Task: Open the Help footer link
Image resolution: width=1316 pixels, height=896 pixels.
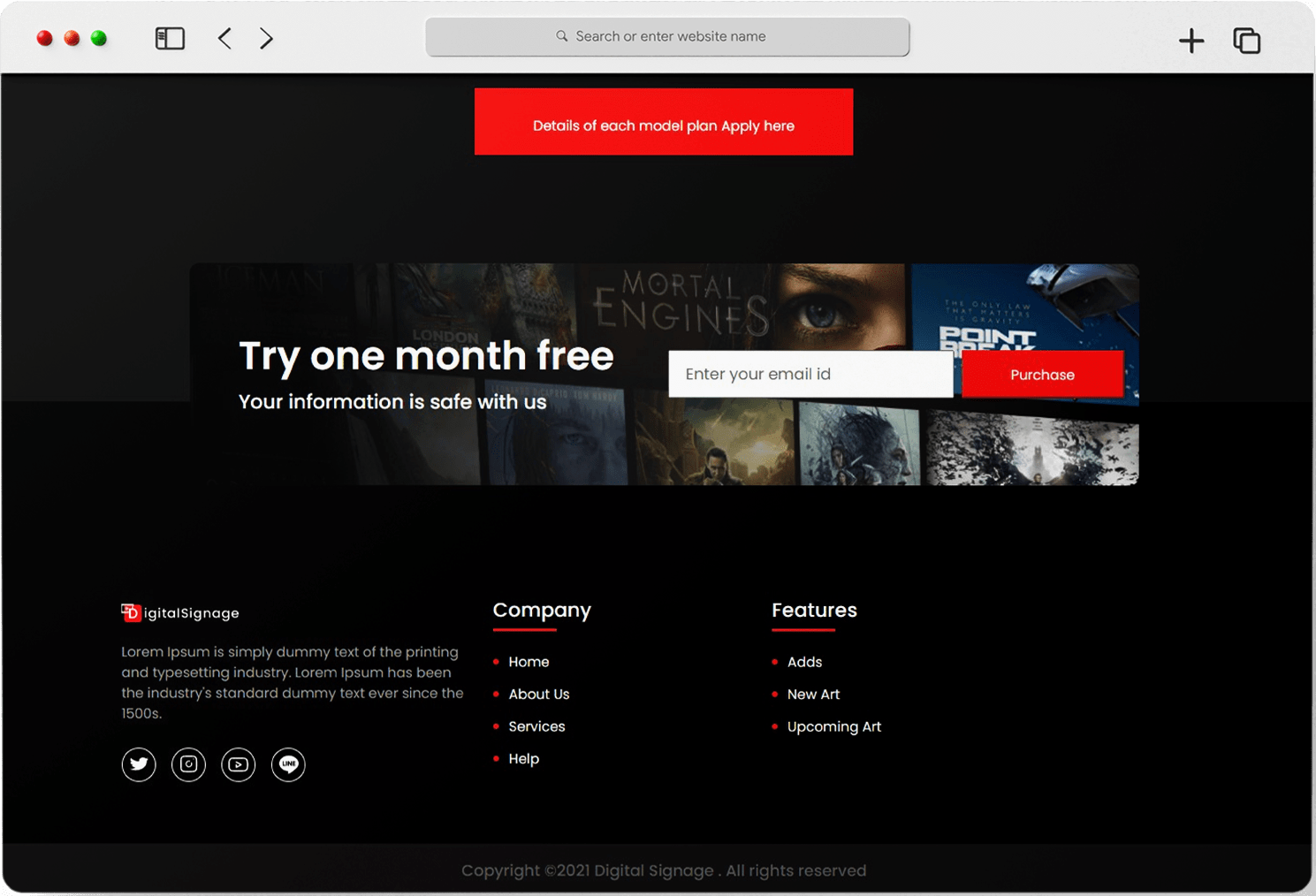Action: click(523, 759)
